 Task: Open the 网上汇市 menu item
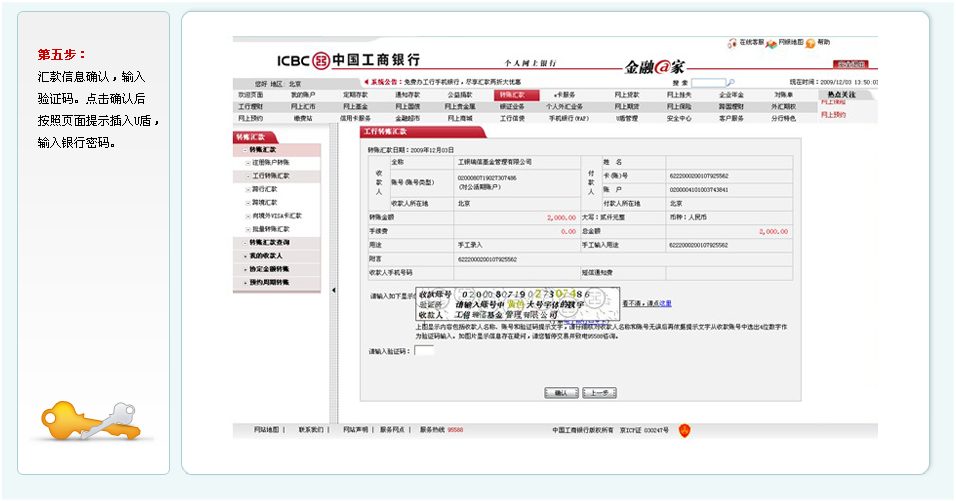click(303, 107)
